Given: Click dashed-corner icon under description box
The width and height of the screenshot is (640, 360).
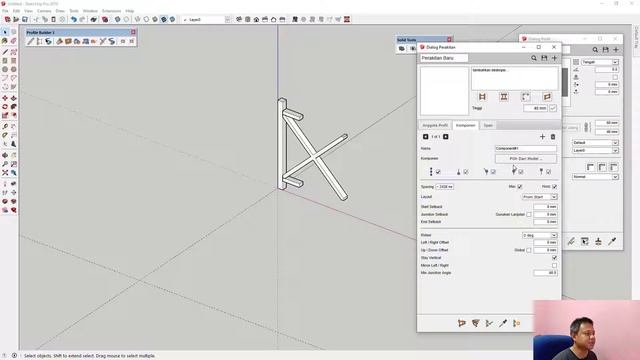Looking at the screenshot, I should [x=526, y=97].
